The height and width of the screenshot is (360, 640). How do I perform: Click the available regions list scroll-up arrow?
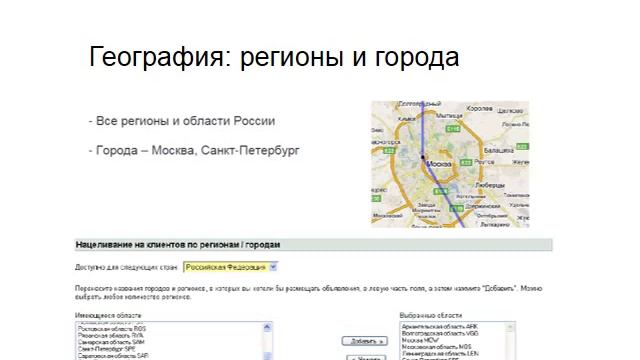[267, 327]
